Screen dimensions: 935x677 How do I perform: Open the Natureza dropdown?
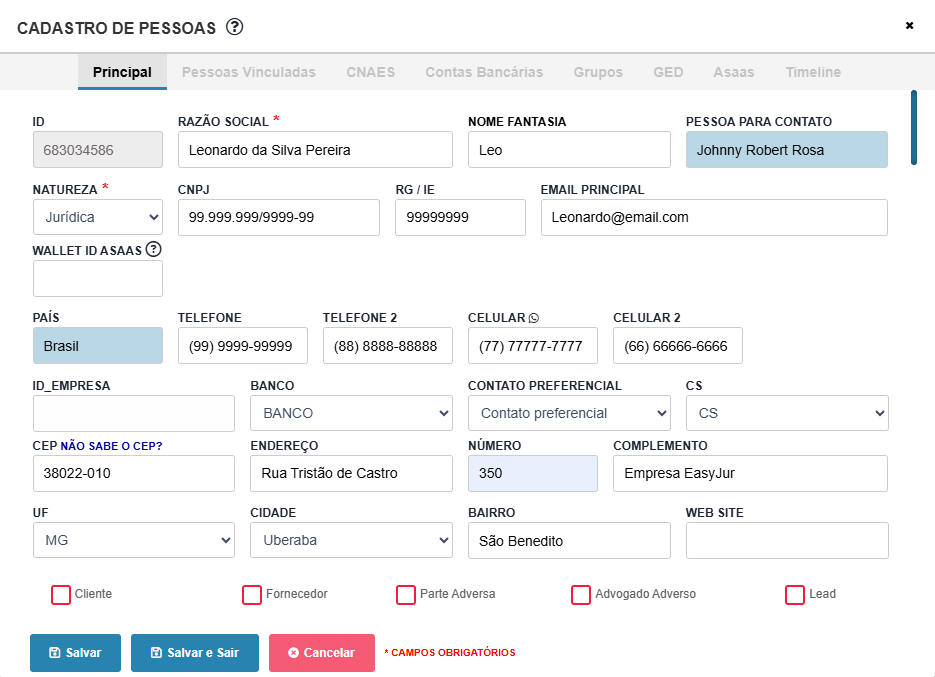(x=98, y=217)
